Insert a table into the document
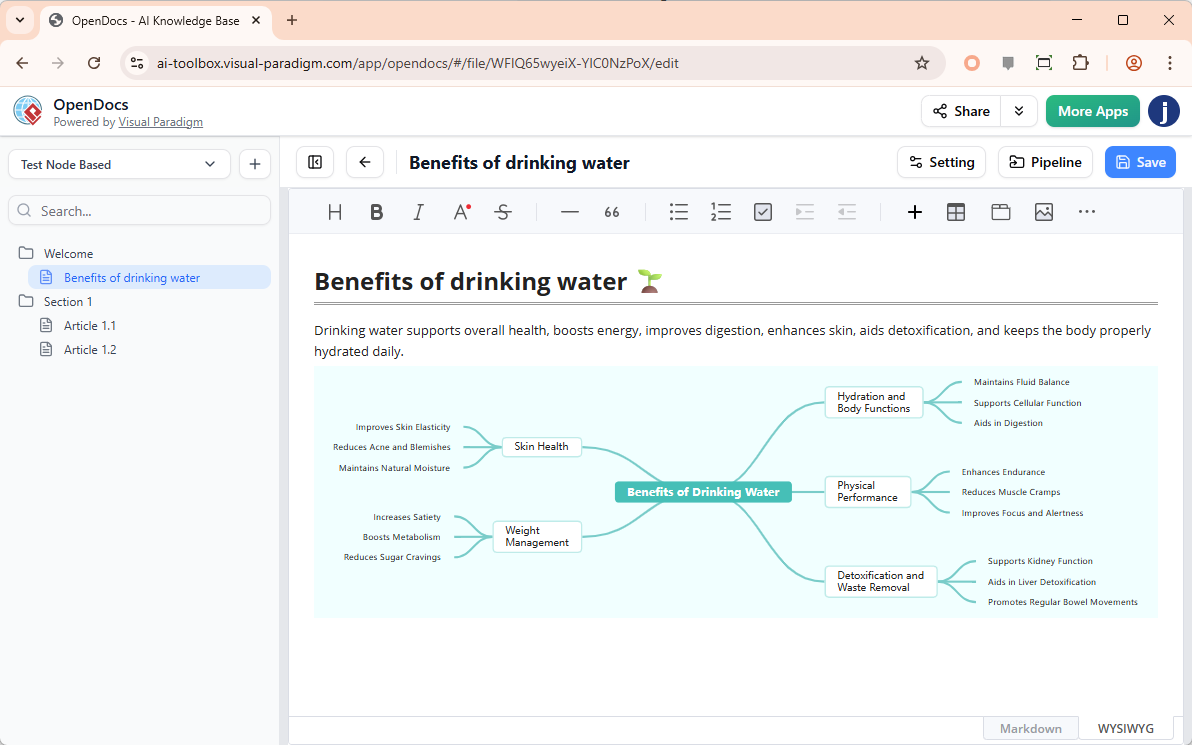Image resolution: width=1192 pixels, height=745 pixels. (x=956, y=212)
